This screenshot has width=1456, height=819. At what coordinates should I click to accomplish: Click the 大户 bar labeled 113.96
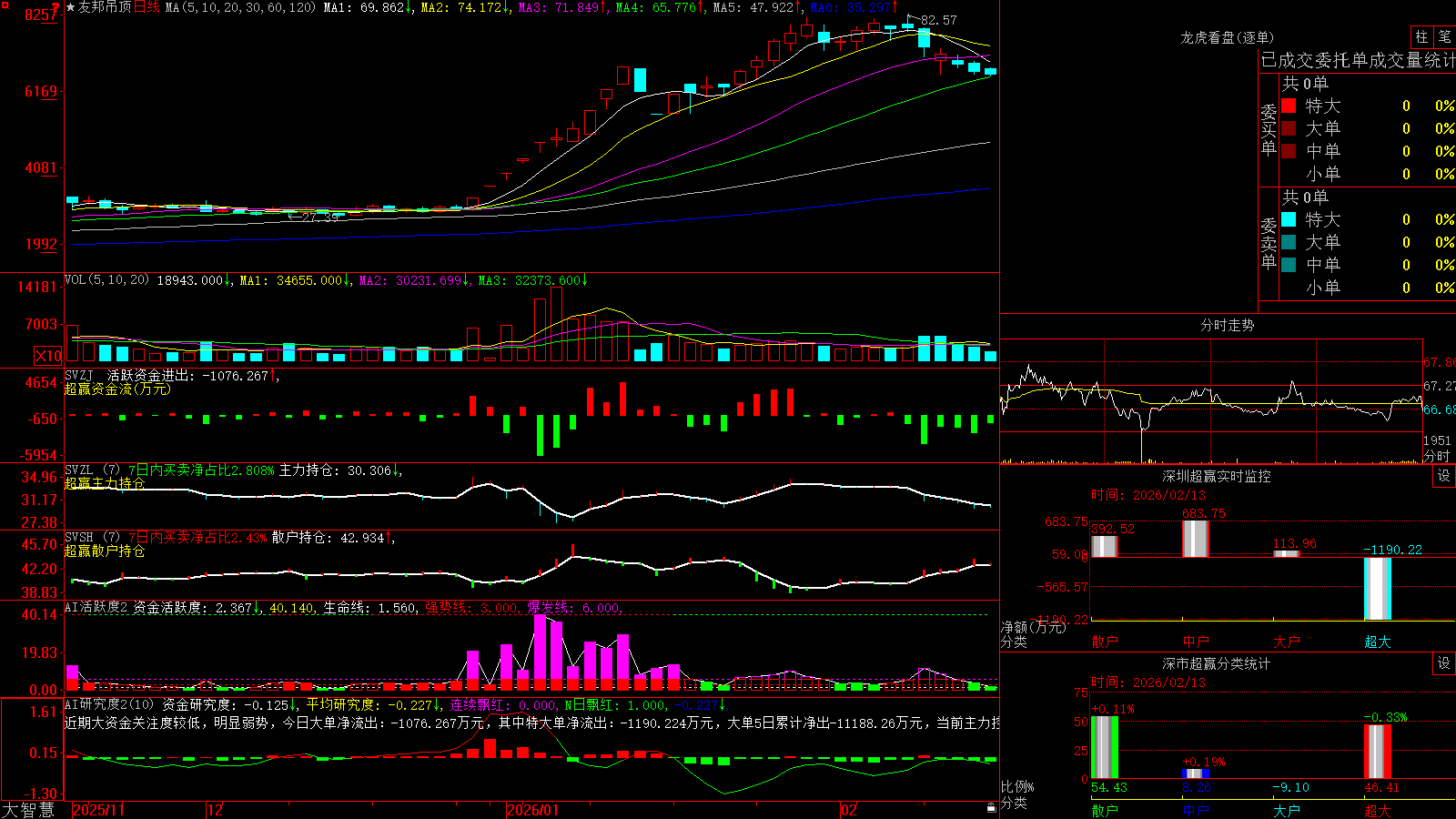(1286, 553)
